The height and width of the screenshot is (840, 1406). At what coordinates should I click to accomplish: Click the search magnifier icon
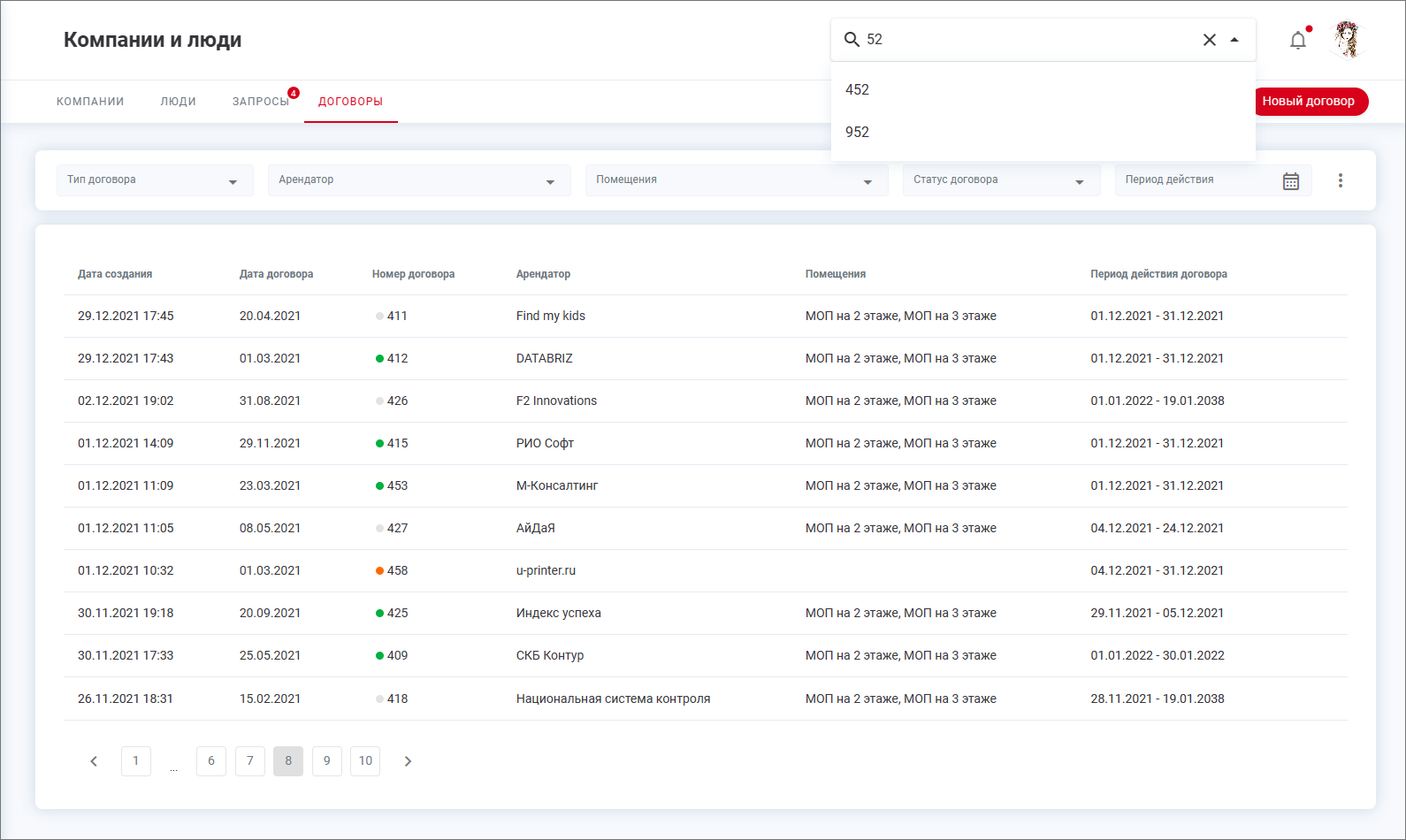point(852,40)
